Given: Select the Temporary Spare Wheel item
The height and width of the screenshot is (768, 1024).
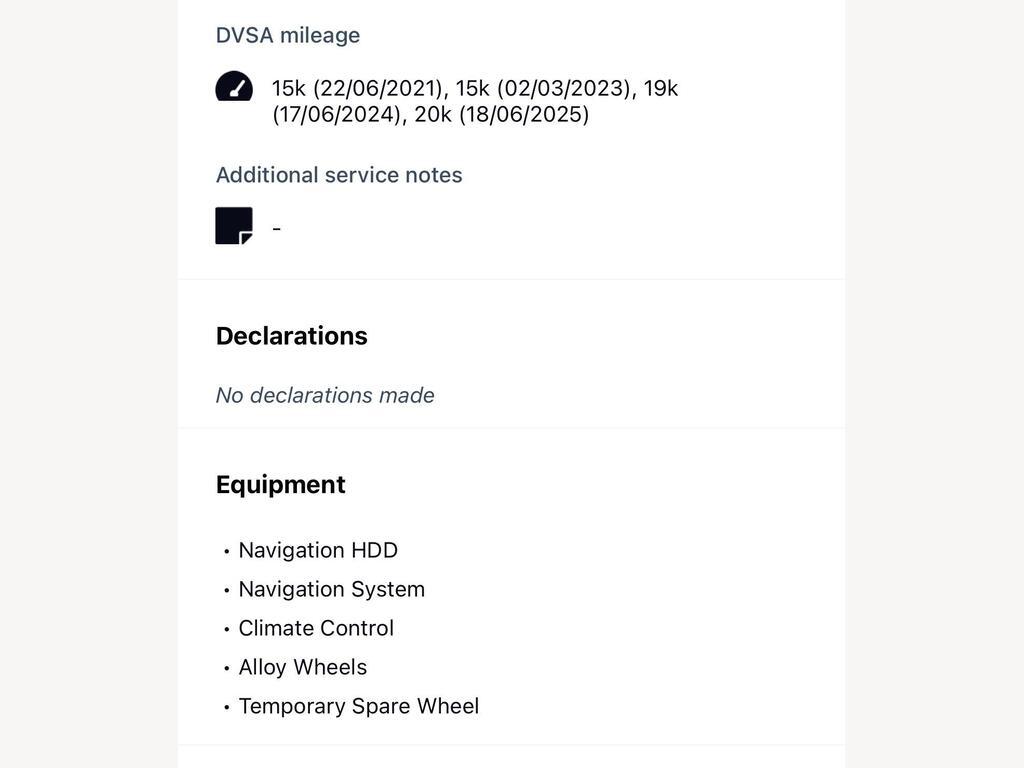Looking at the screenshot, I should coord(359,706).
